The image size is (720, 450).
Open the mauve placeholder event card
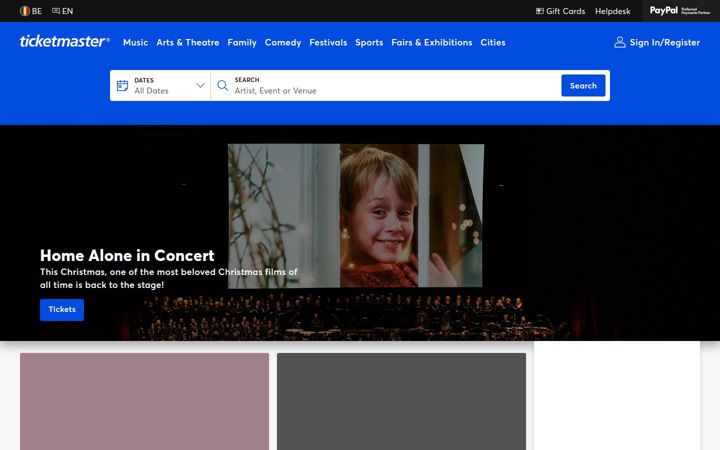[x=144, y=401]
